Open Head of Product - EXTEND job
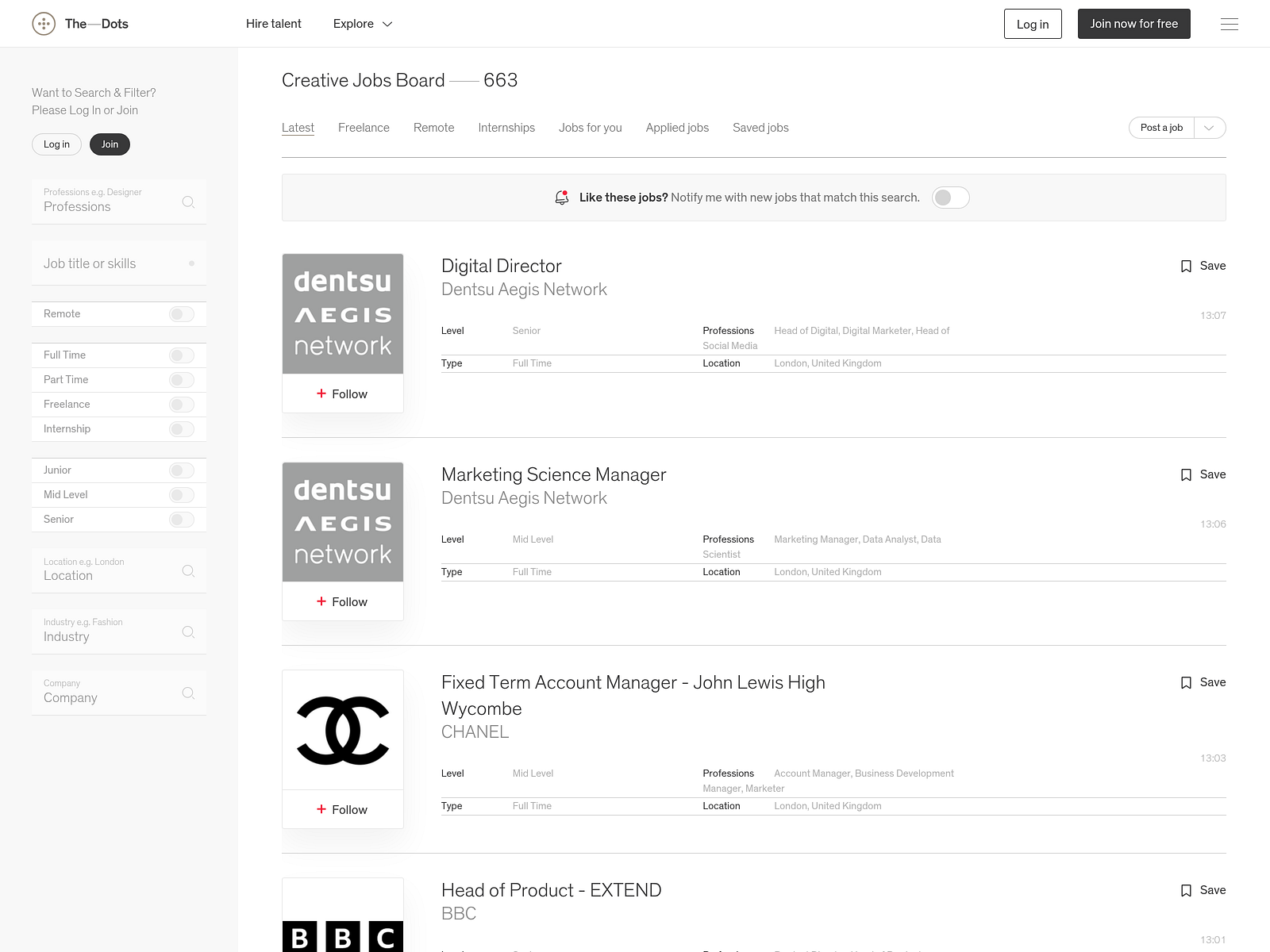Viewport: 1270px width, 952px height. (552, 890)
